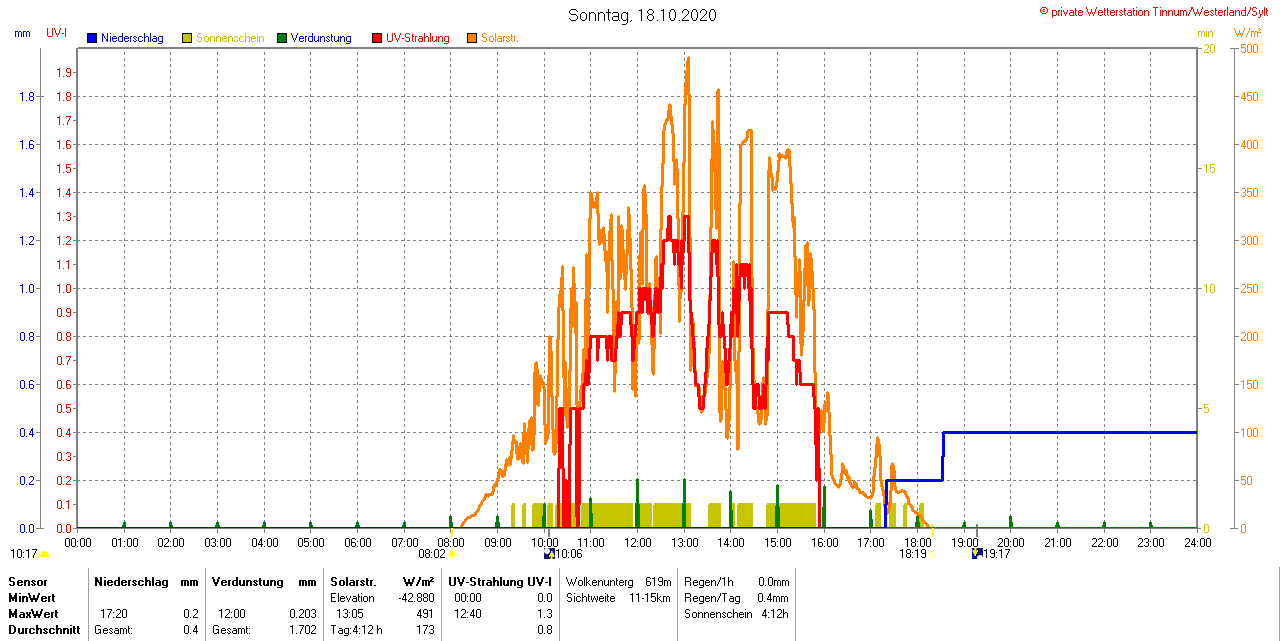Click the 1.8 tick label on the blue mm axis

click(x=28, y=96)
